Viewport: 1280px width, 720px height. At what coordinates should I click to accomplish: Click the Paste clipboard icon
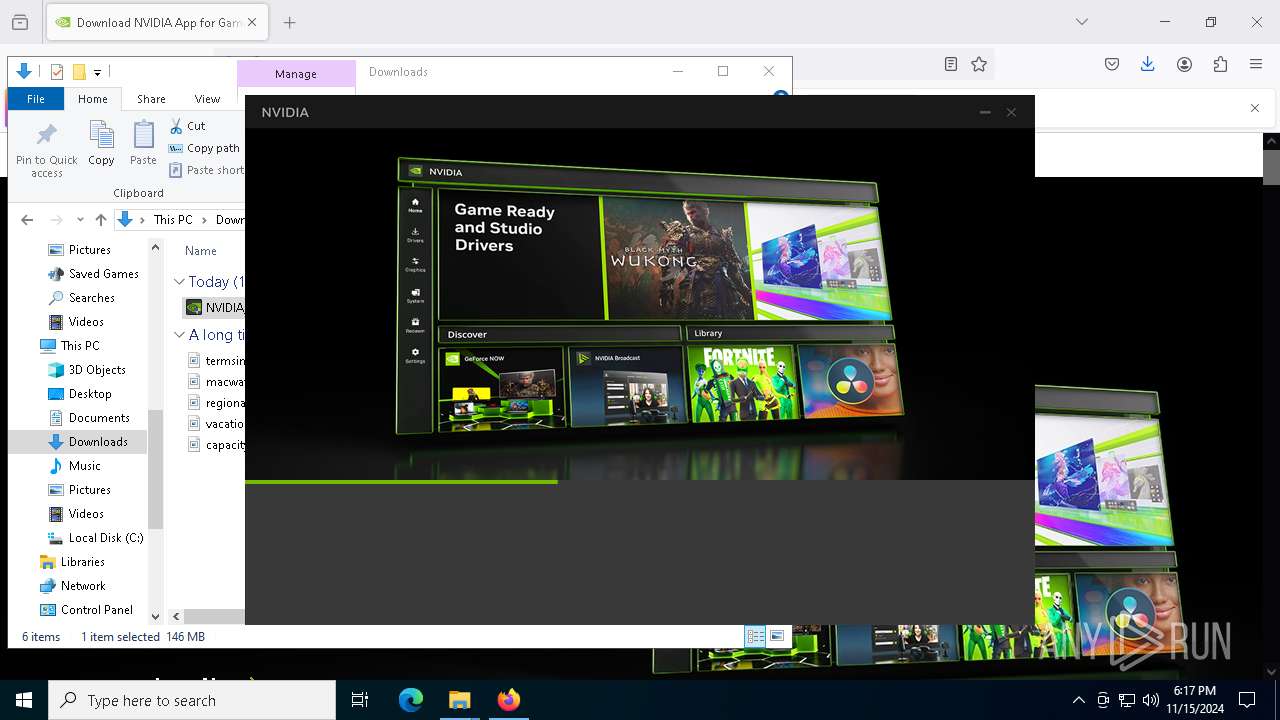point(143,143)
